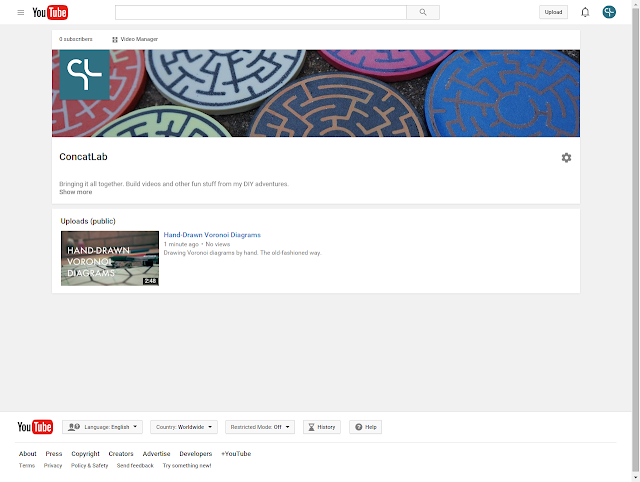Open the +YouTube footer link

tap(236, 453)
